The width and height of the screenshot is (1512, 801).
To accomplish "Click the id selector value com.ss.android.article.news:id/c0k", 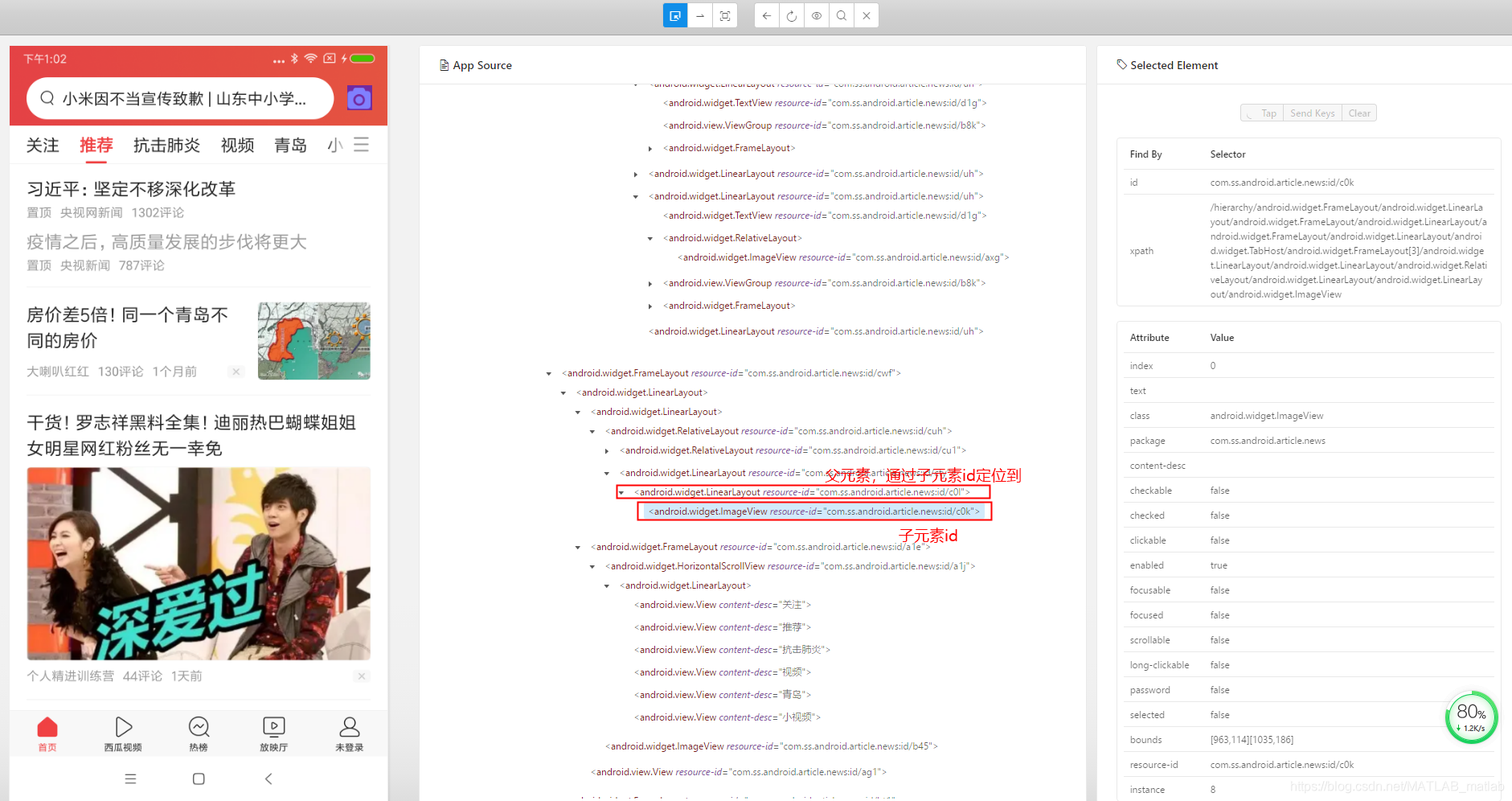I will 1282,183.
